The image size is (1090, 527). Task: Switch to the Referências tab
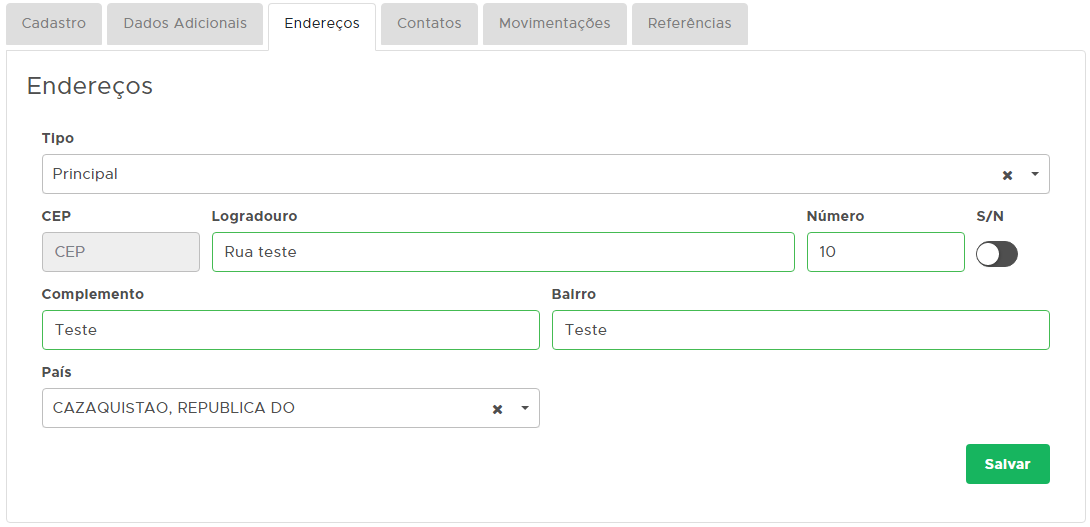[x=689, y=23]
